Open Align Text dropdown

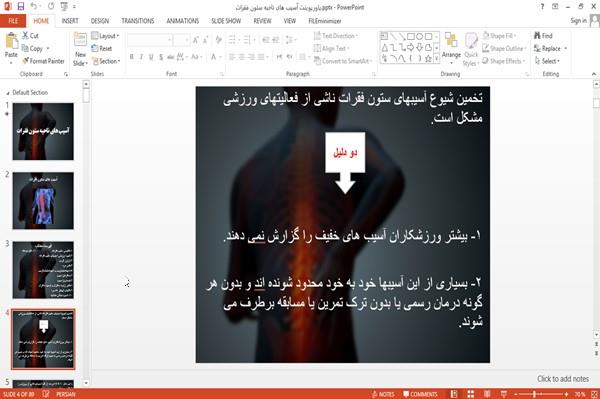[331, 49]
